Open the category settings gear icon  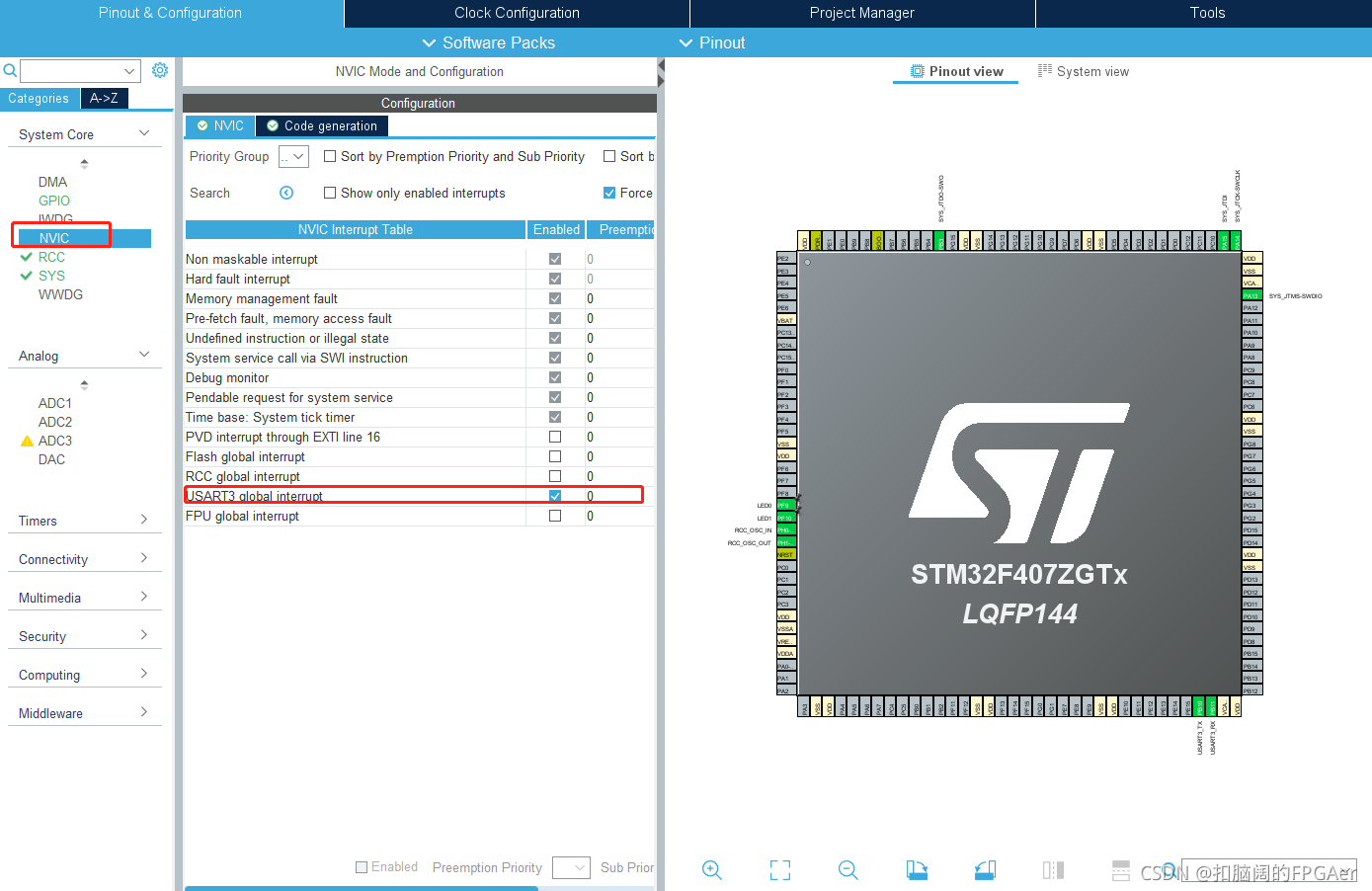pyautogui.click(x=160, y=70)
